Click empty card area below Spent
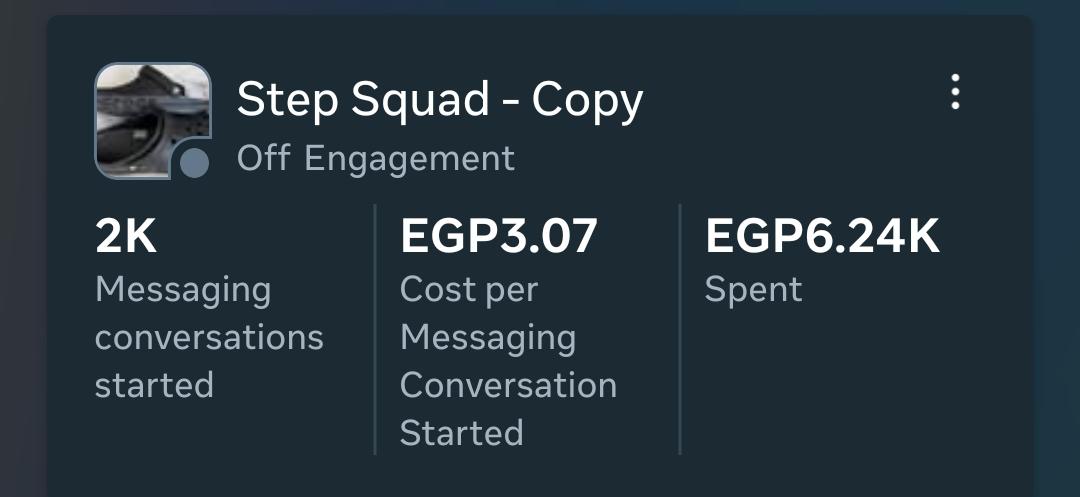 coord(827,385)
